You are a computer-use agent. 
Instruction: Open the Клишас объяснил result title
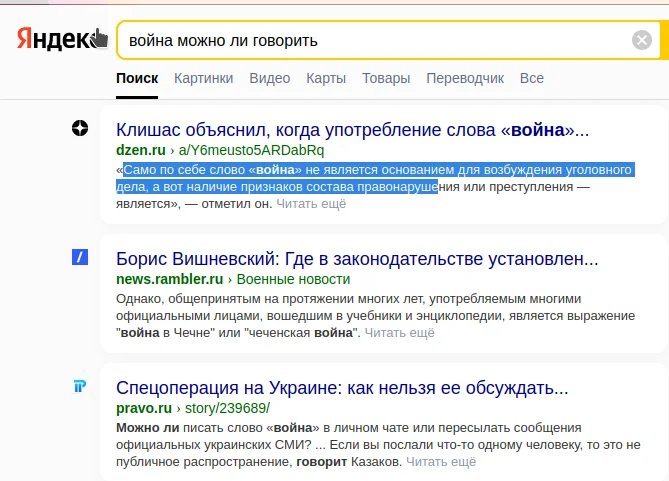point(352,130)
